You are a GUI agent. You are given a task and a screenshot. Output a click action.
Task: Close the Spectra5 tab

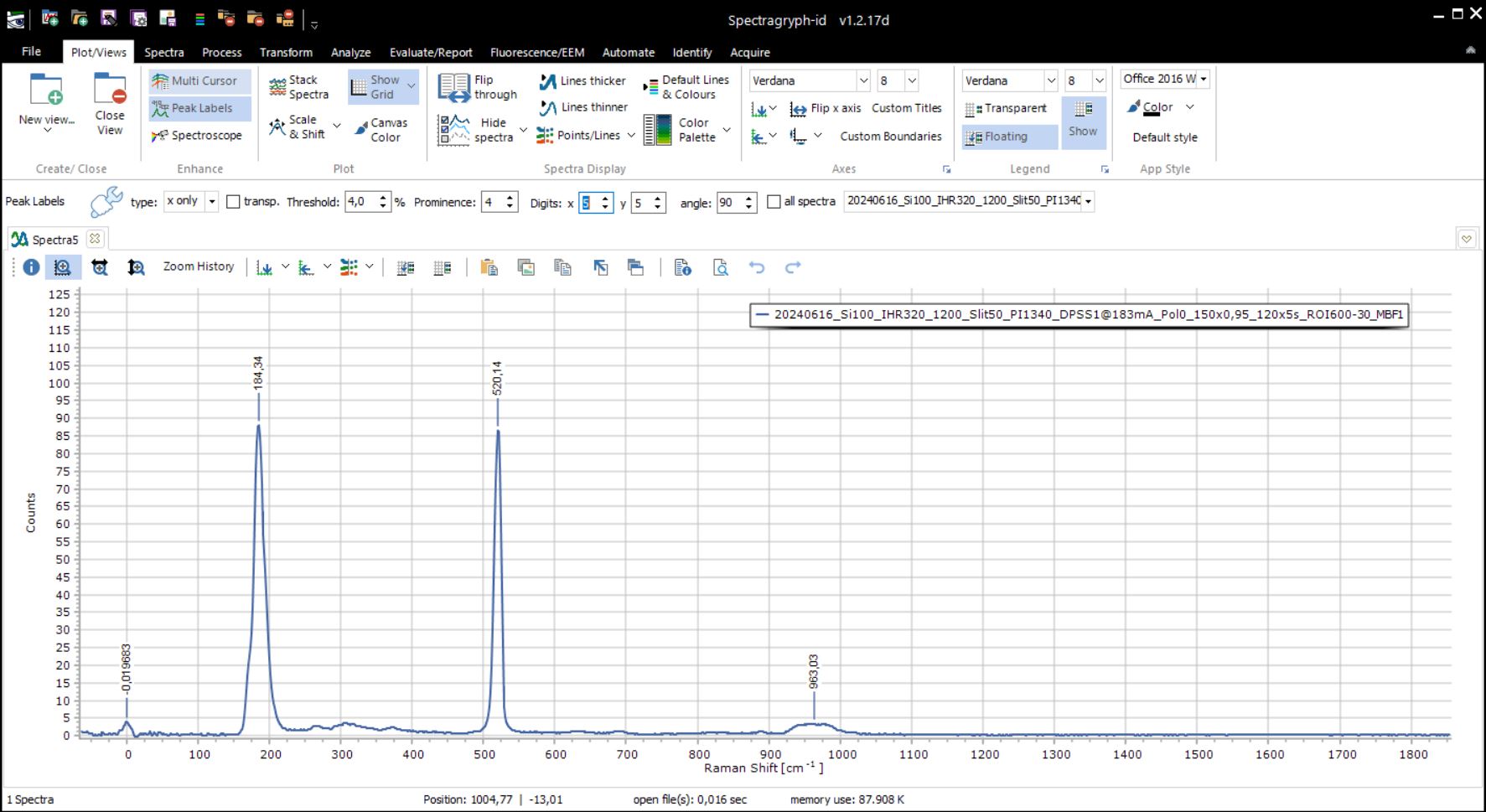pyautogui.click(x=95, y=239)
